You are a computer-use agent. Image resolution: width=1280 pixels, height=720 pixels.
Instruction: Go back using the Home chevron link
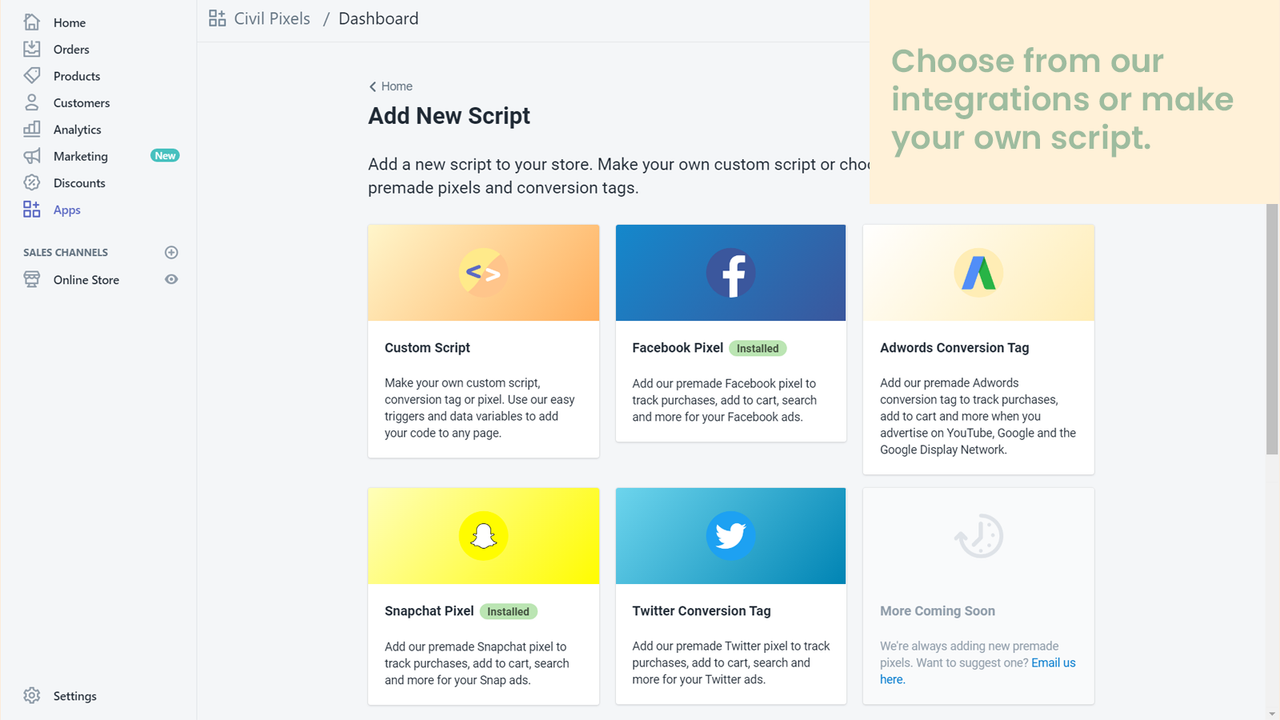[390, 86]
